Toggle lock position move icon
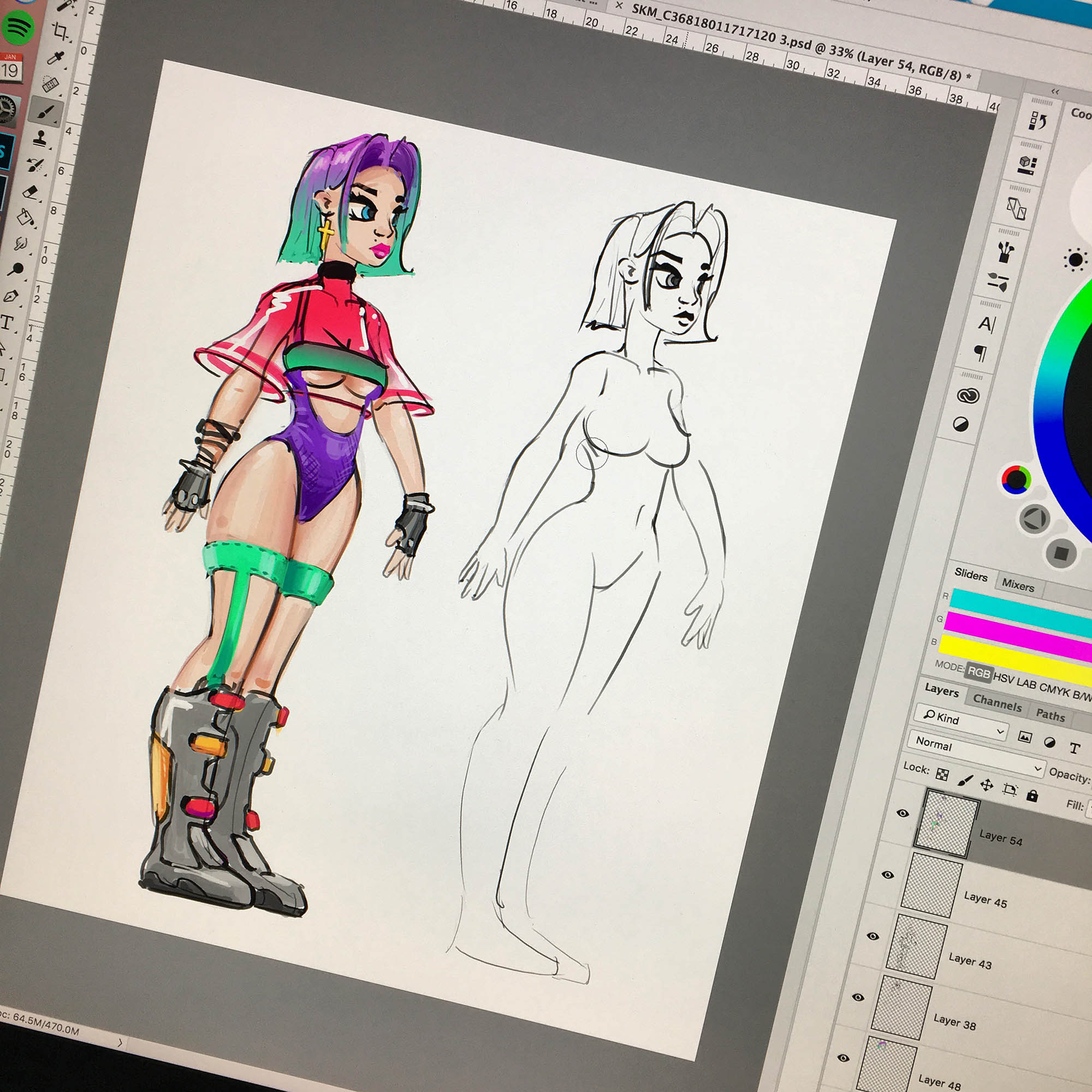Viewport: 1092px width, 1092px height. coord(987,785)
